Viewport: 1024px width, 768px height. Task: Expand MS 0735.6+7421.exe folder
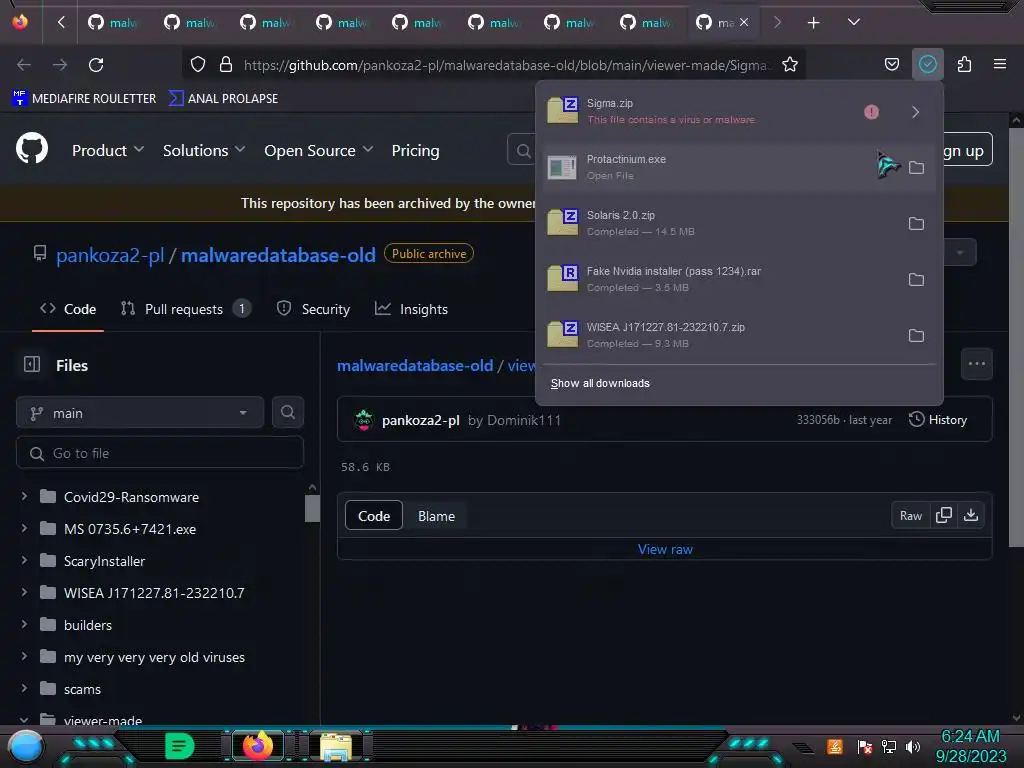[x=24, y=529]
